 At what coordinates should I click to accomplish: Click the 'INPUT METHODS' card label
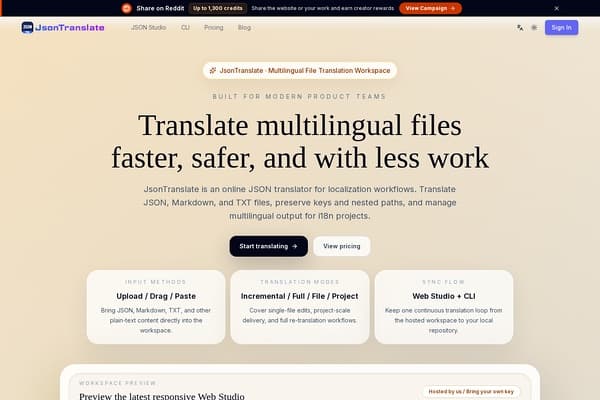tap(156, 282)
